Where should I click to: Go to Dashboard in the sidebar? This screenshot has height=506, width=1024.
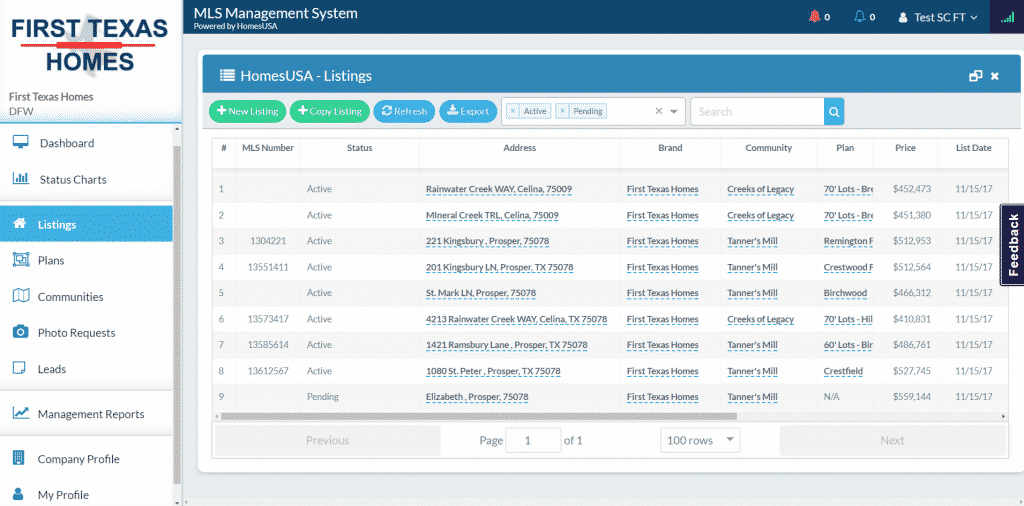pyautogui.click(x=66, y=143)
